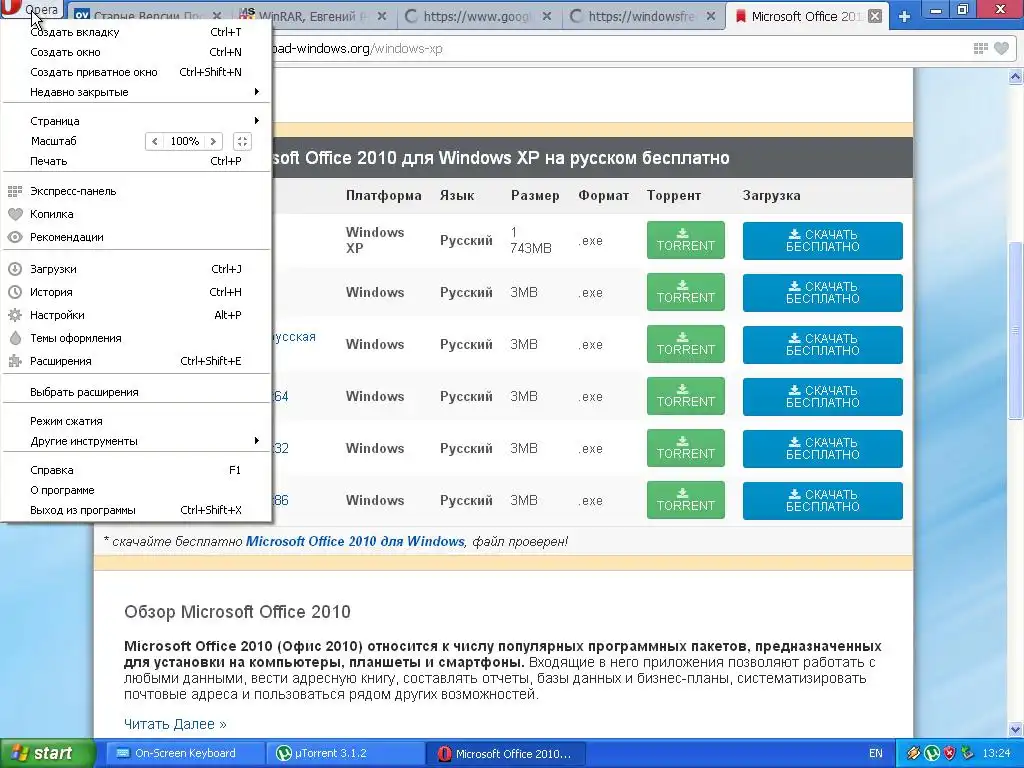Click the 1 743MB size cell
1024x768 pixels.
click(530, 240)
